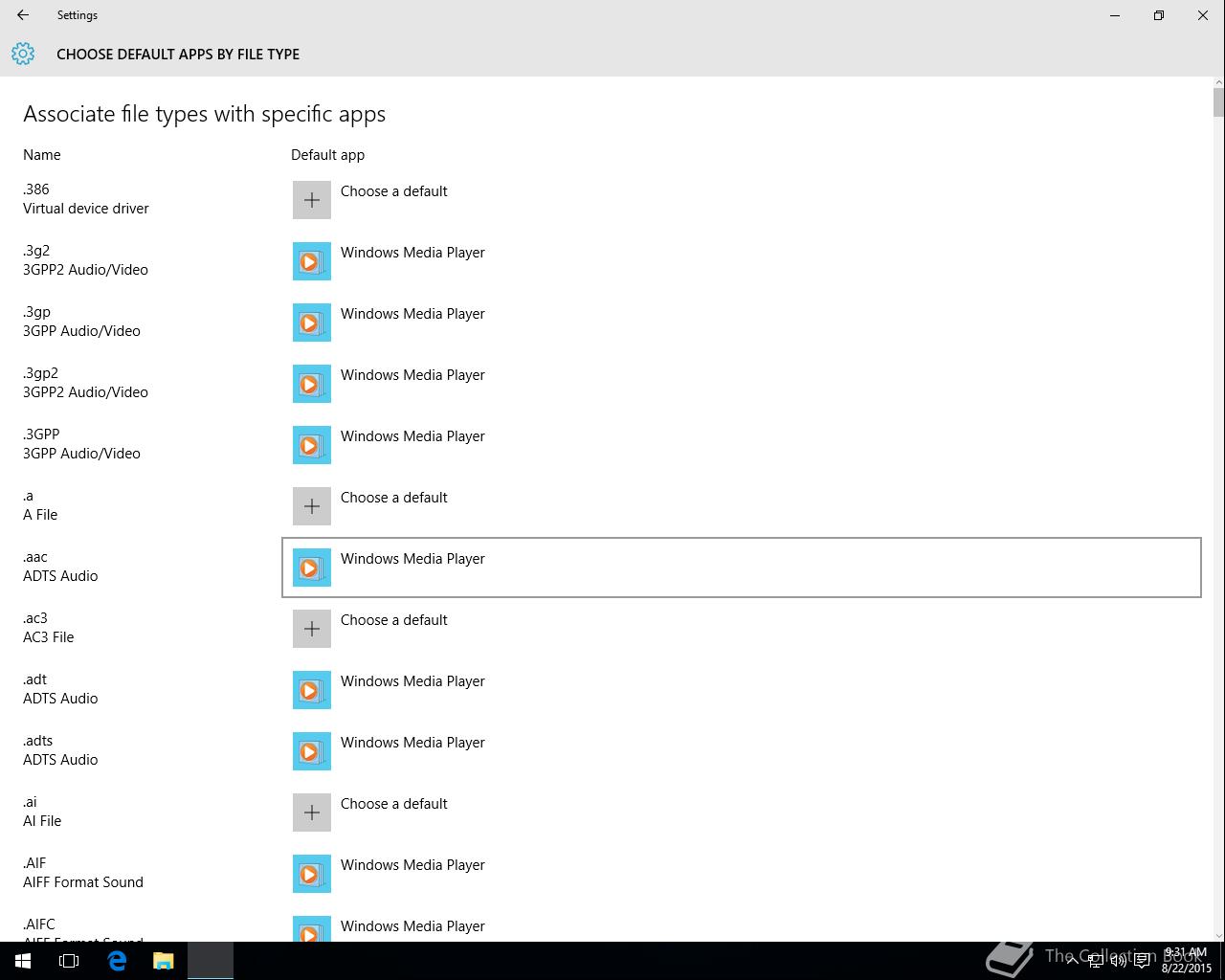Click 'Associate file types with specific apps' heading
Viewport: 1225px width, 980px height.
point(205,114)
